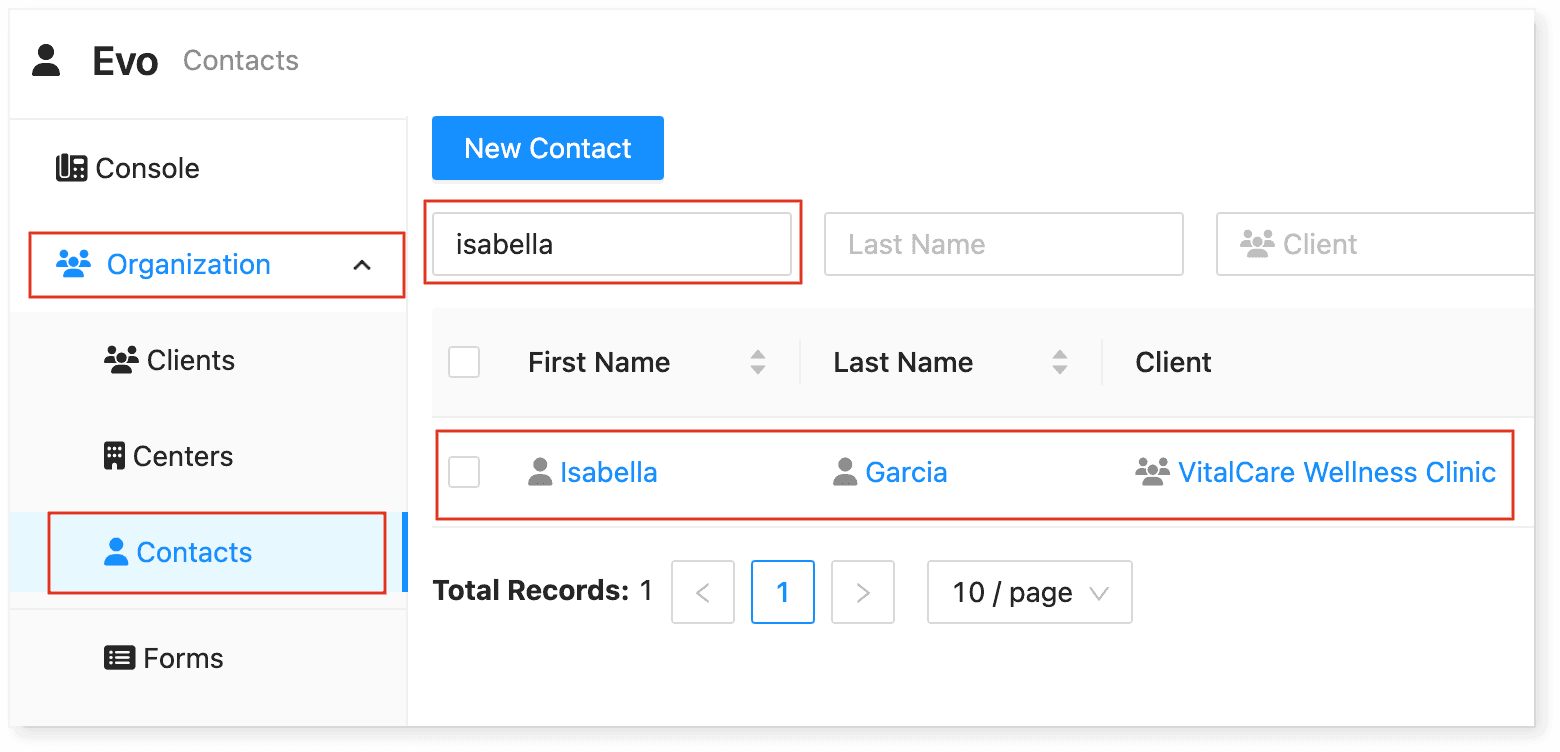Click the Total Records label
The image size is (1560, 752).
530,591
